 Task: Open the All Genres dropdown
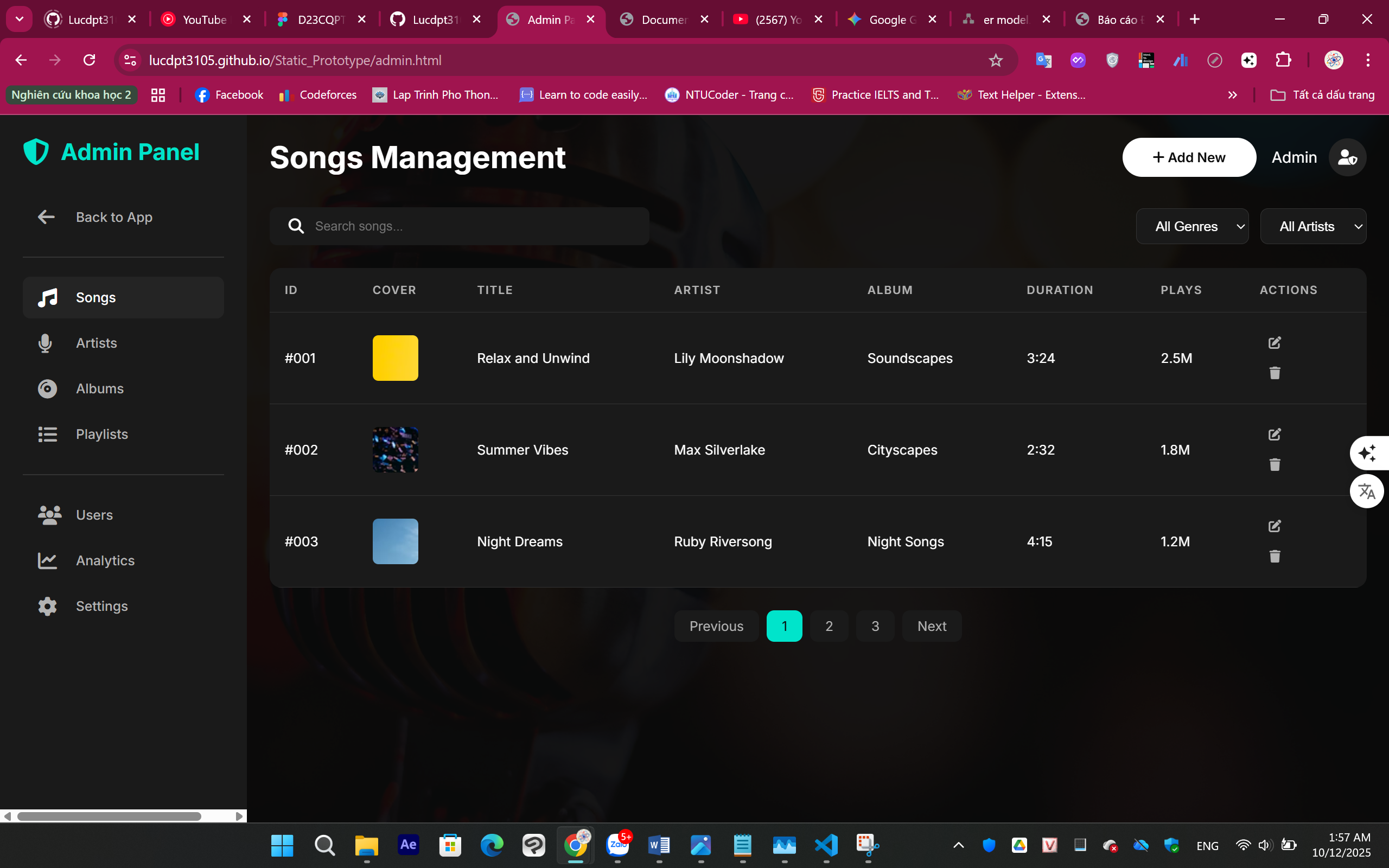click(x=1192, y=226)
